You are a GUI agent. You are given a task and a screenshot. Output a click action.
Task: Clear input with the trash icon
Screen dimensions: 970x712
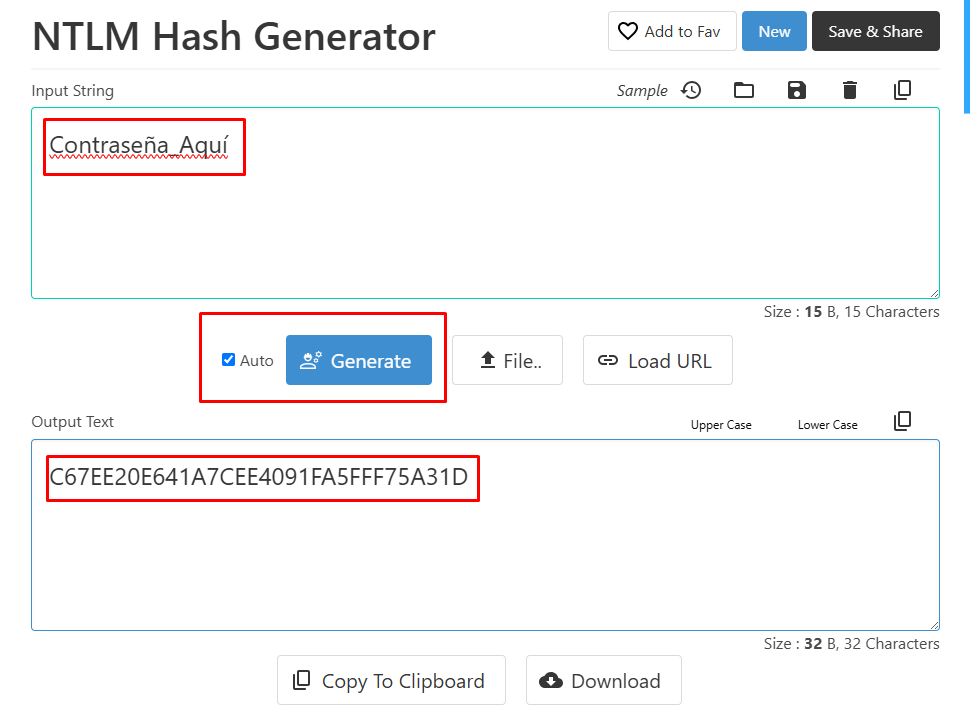850,90
